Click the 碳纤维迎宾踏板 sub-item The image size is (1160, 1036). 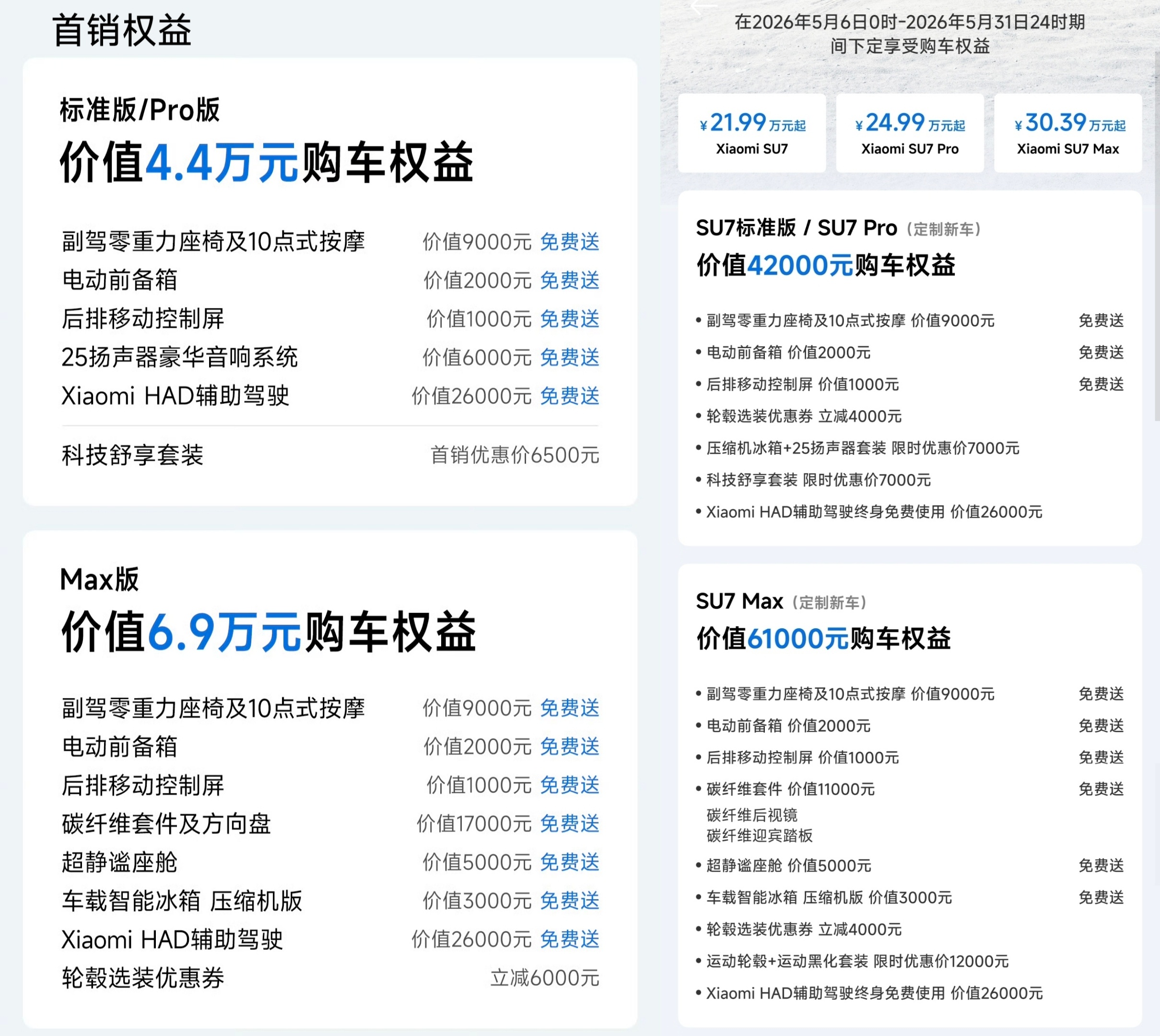[x=759, y=836]
